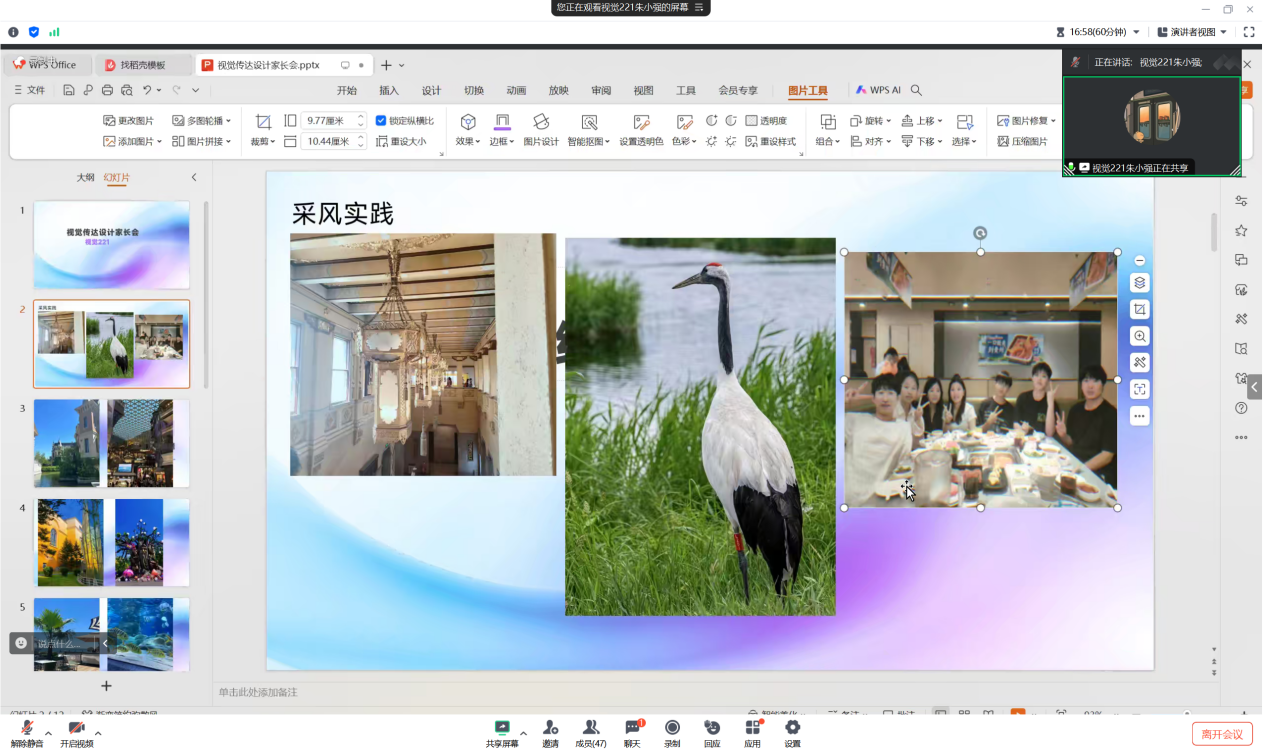Click the reset size (重设大小) button

click(x=401, y=142)
